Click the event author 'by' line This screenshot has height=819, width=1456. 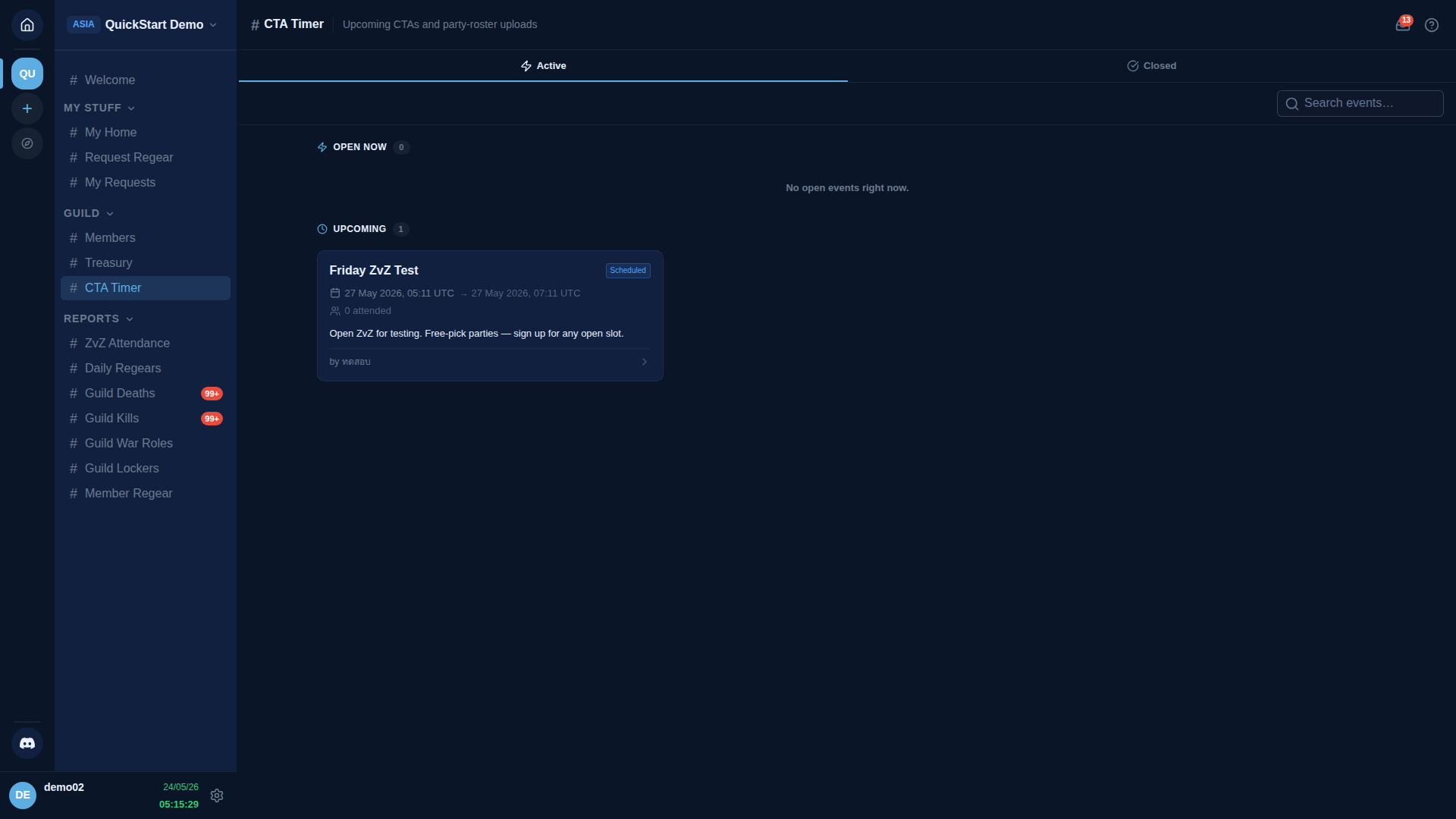(350, 362)
